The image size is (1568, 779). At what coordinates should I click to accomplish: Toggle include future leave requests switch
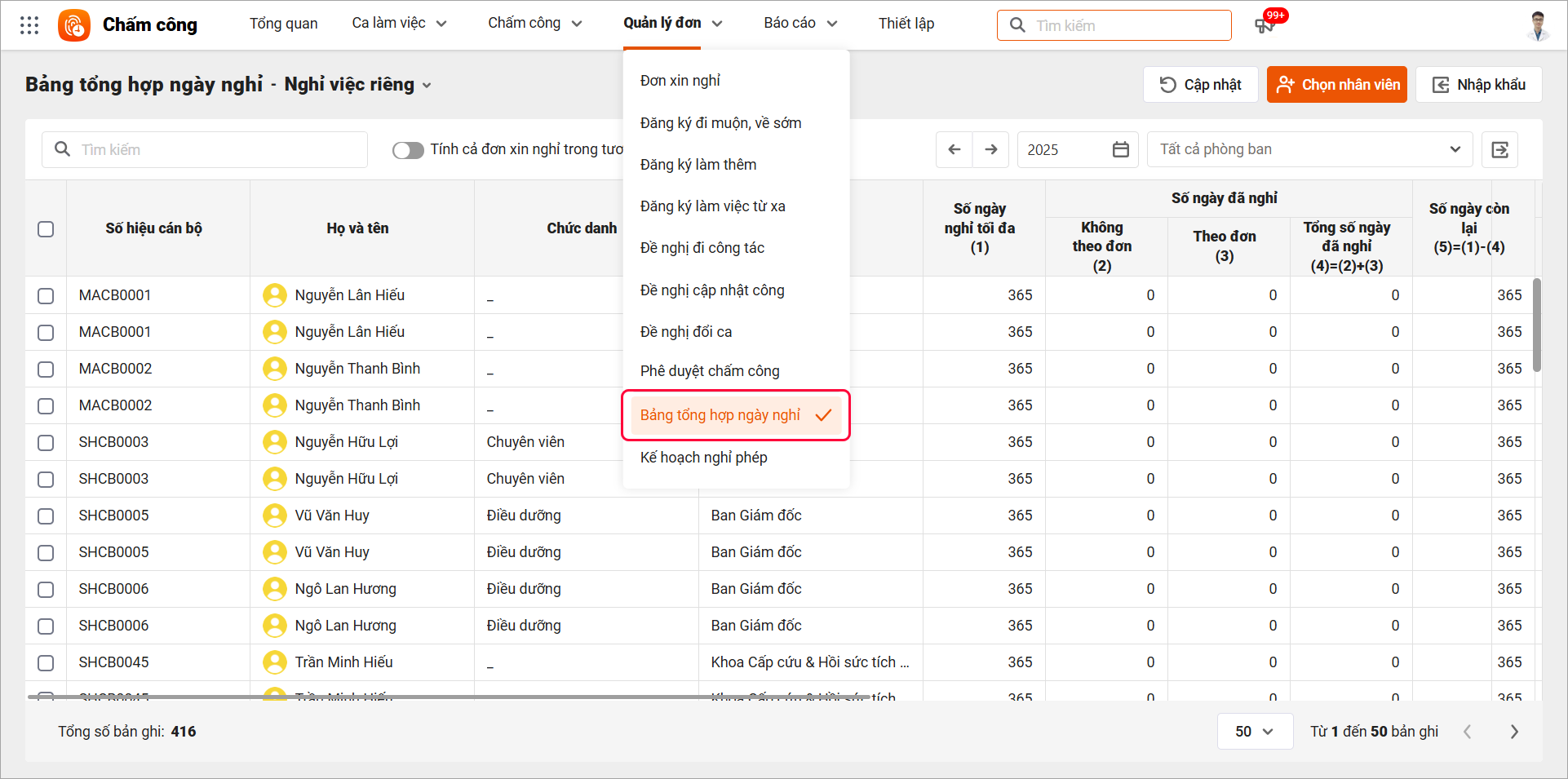pyautogui.click(x=408, y=150)
